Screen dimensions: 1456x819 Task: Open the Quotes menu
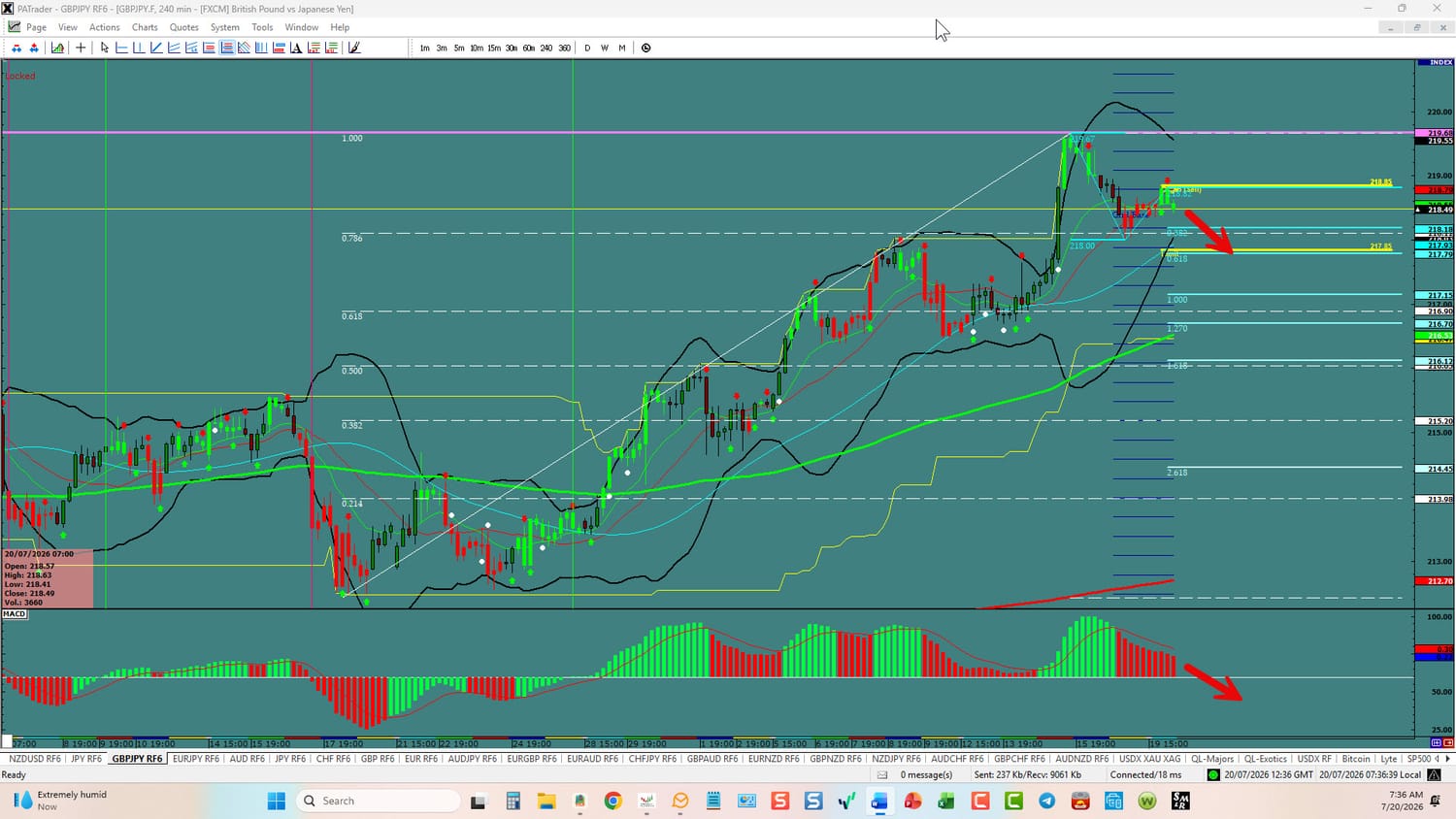[x=184, y=27]
